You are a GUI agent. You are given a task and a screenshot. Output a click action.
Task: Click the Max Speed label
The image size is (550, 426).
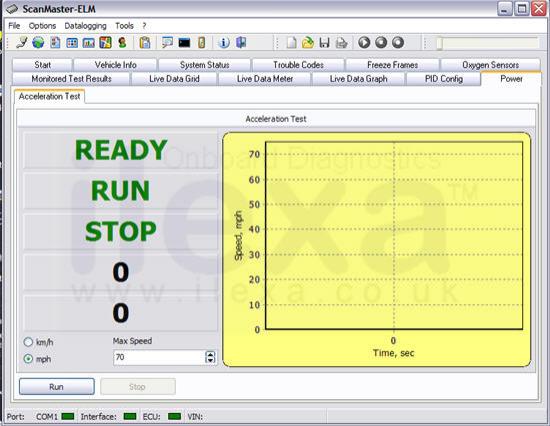pos(132,341)
